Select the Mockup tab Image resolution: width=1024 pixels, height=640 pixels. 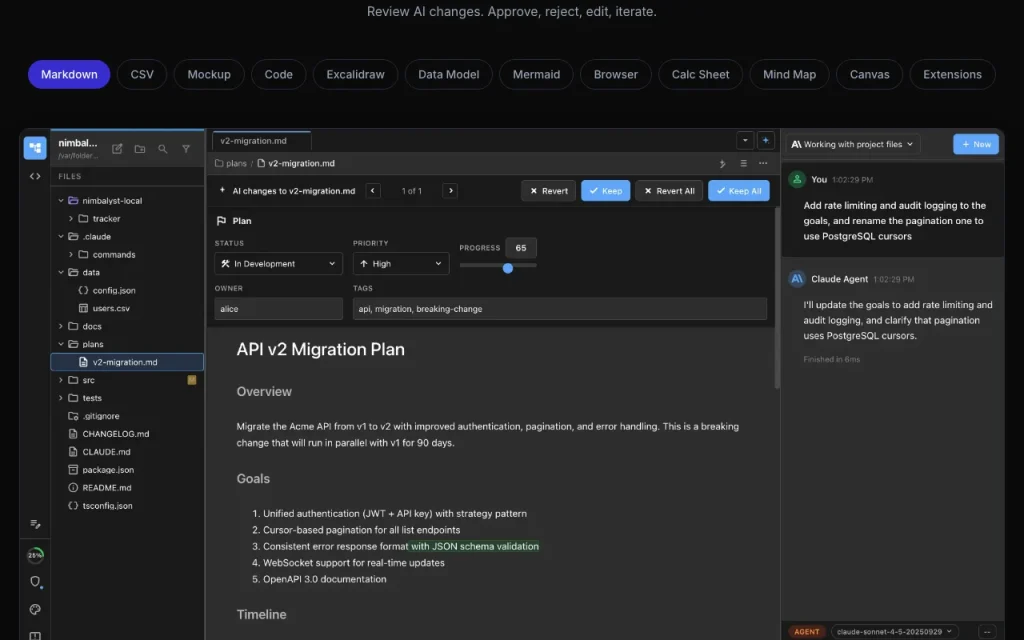pyautogui.click(x=209, y=74)
